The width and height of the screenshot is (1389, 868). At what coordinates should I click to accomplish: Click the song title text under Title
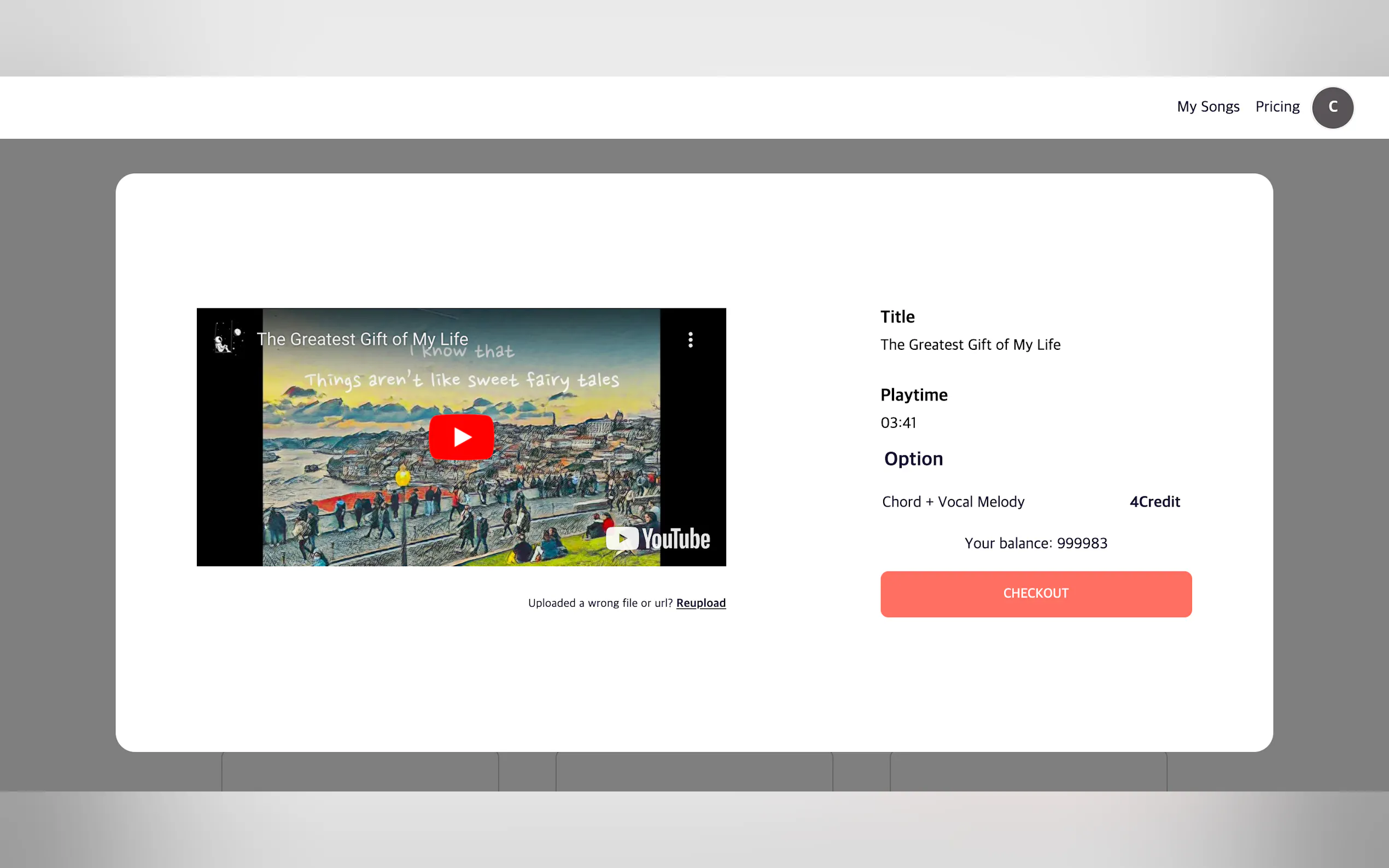[x=971, y=344]
